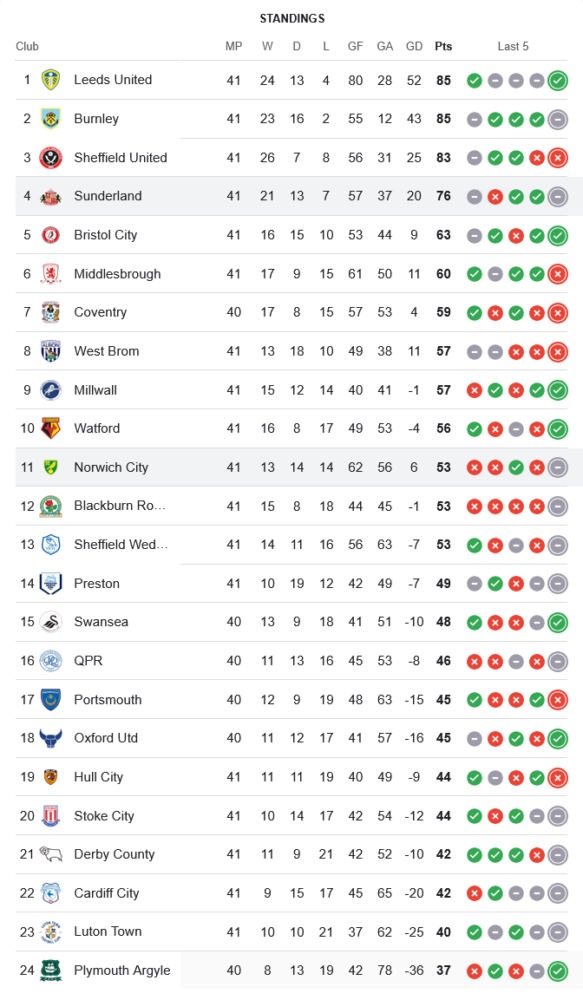Open the Blackburn Ro... team name
This screenshot has height=1000, width=583.
[x=120, y=506]
